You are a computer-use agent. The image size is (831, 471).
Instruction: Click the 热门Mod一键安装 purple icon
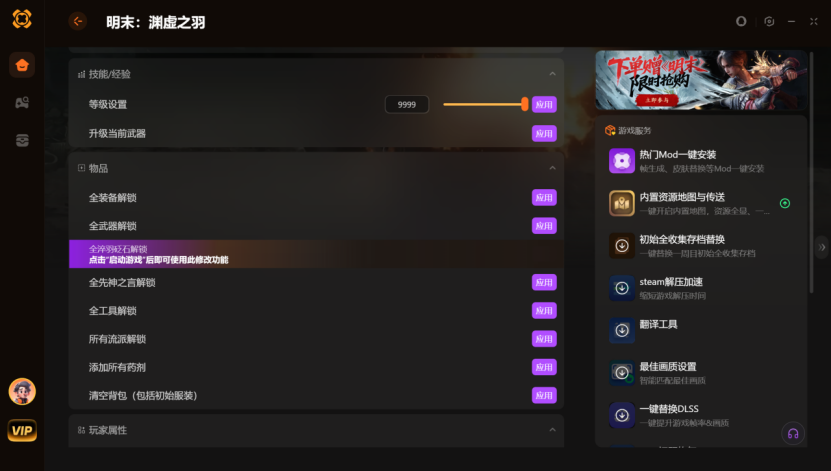[622, 161]
